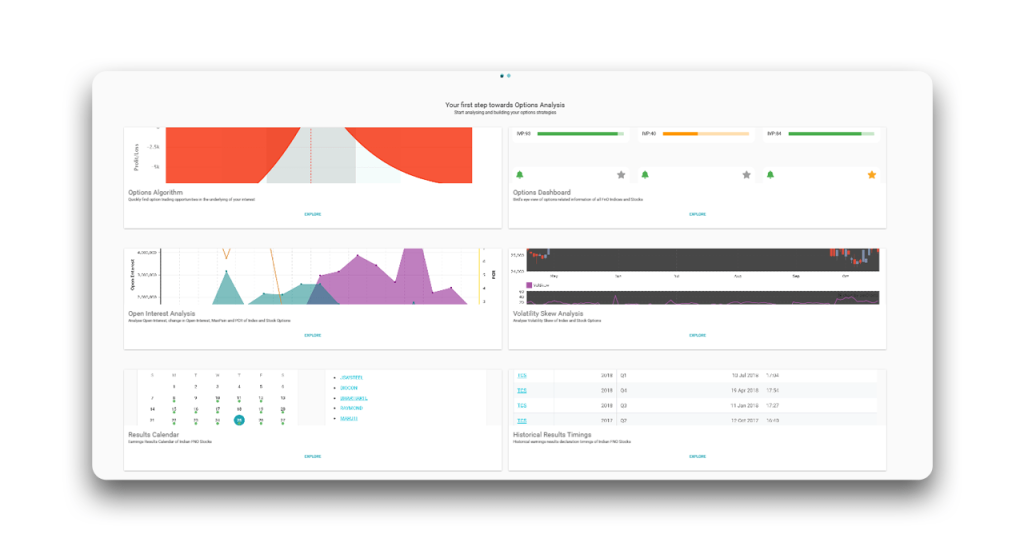Click '11 Jan 2018' date cell
The image size is (1024, 542).
(744, 406)
